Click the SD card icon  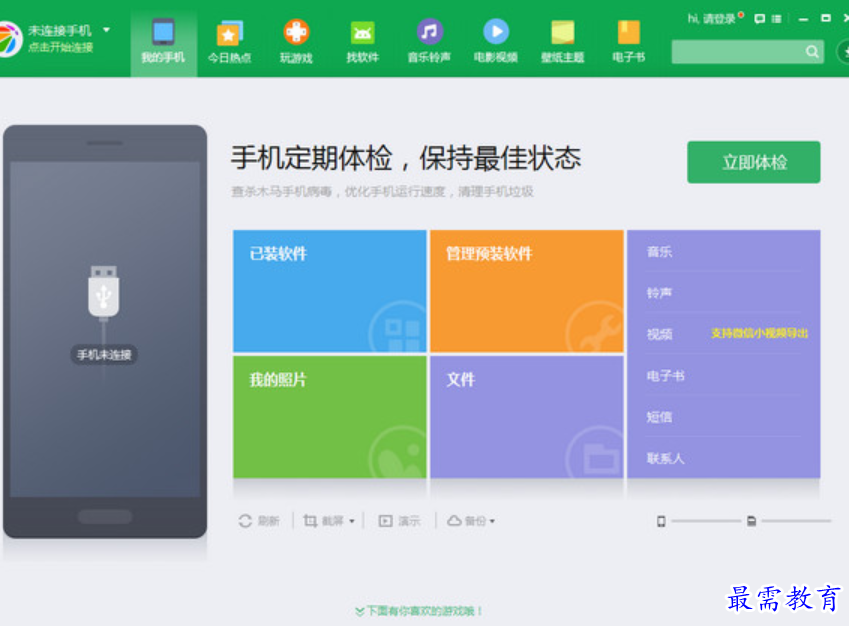click(752, 521)
